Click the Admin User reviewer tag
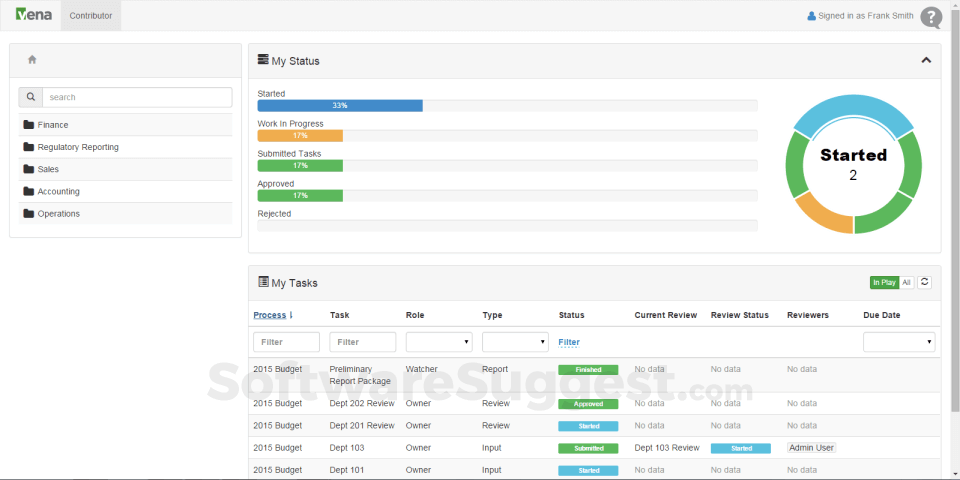Screen dimensions: 960x480 (811, 448)
